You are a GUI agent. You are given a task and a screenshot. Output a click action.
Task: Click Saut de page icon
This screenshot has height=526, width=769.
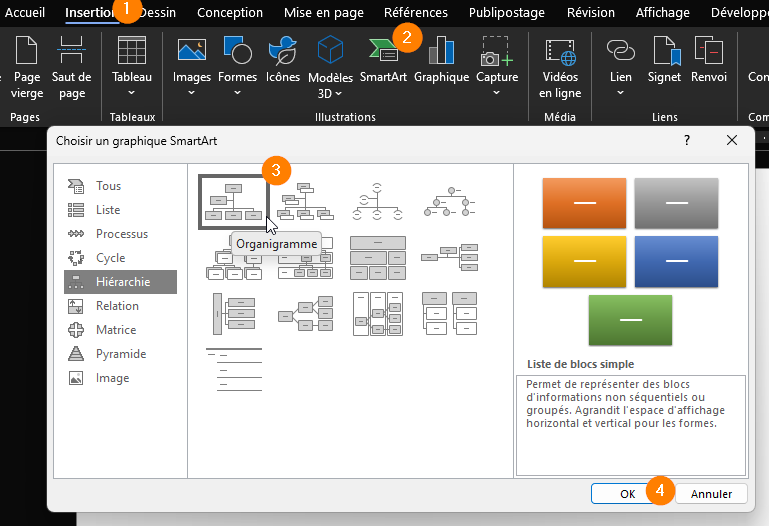[x=71, y=62]
